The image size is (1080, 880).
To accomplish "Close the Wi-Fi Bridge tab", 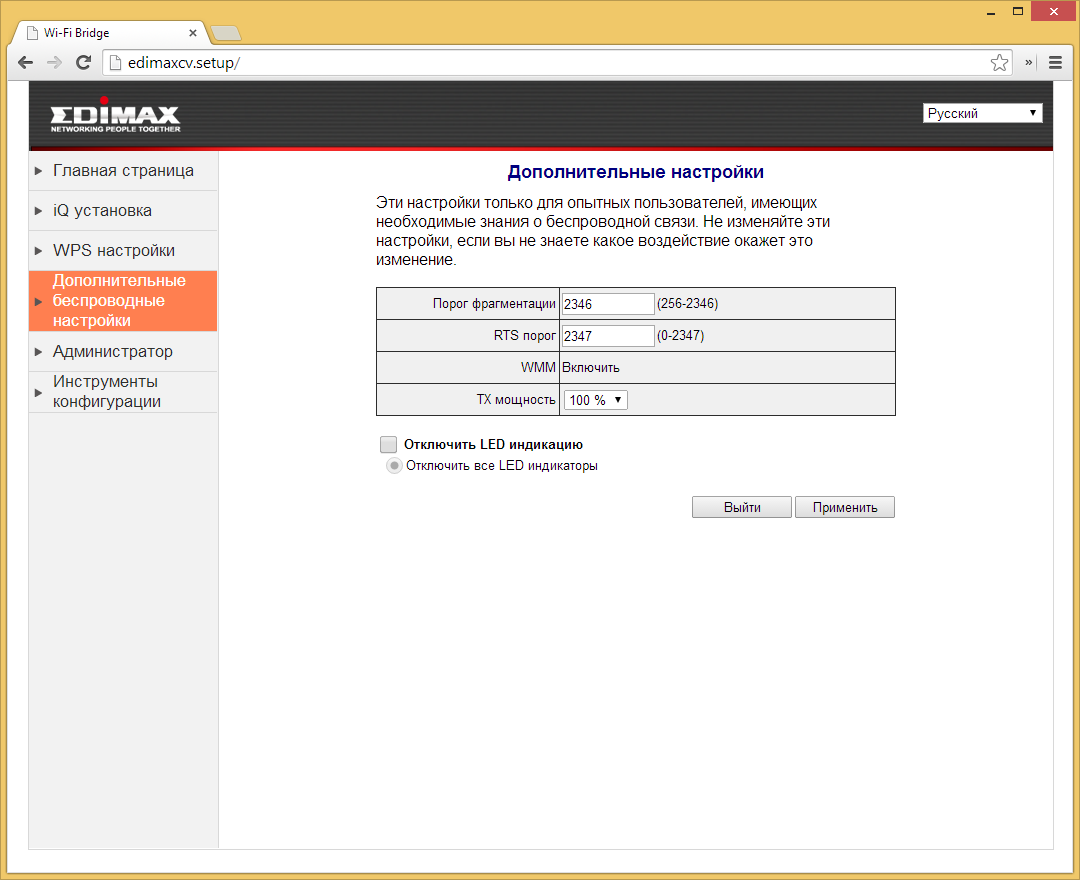I will pos(193,32).
